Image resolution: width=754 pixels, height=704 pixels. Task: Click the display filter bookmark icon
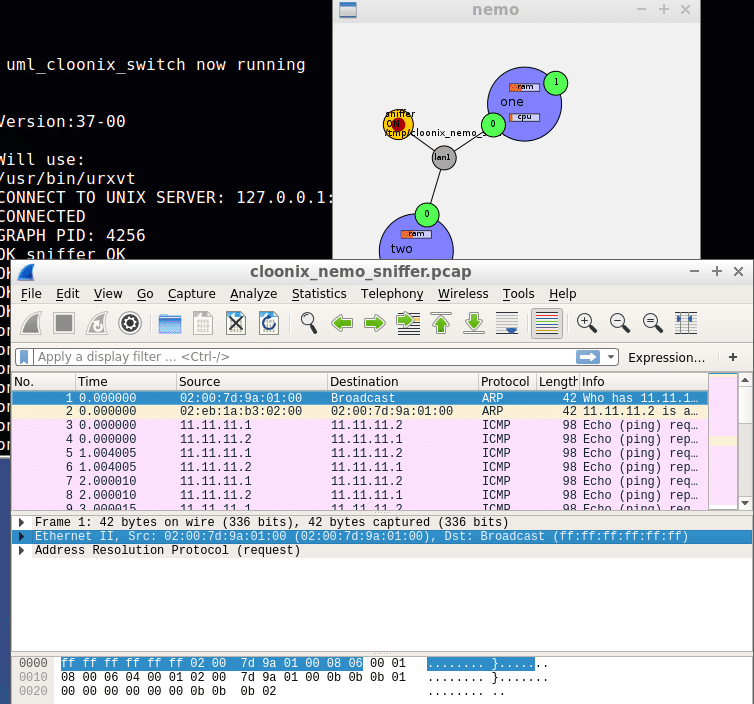click(24, 357)
